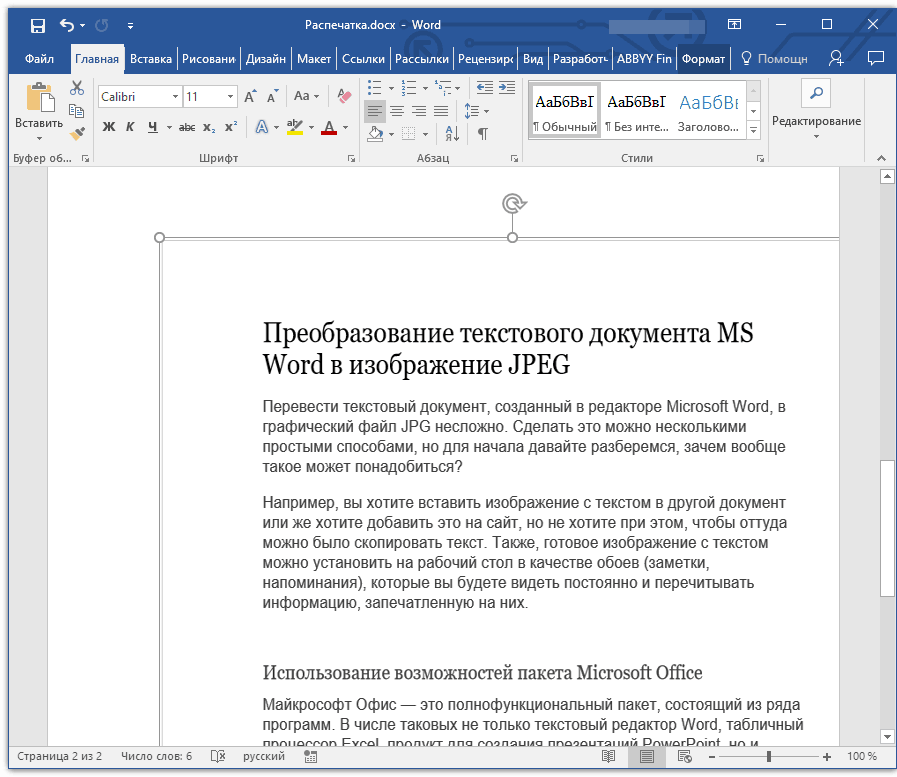Screen dimensions: 897x777
Task: Open the shading paint bucket
Action: (x=375, y=134)
